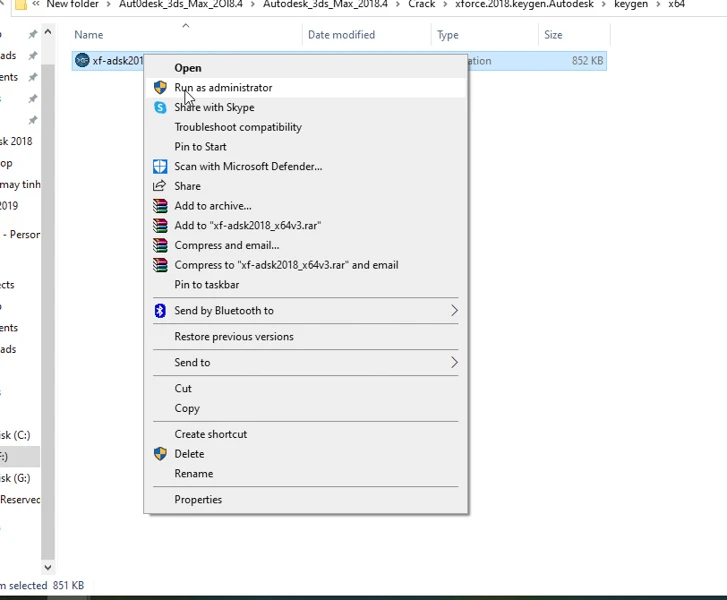Expand arrow for Send by Bluetooth to
This screenshot has width=727, height=600.
point(454,310)
